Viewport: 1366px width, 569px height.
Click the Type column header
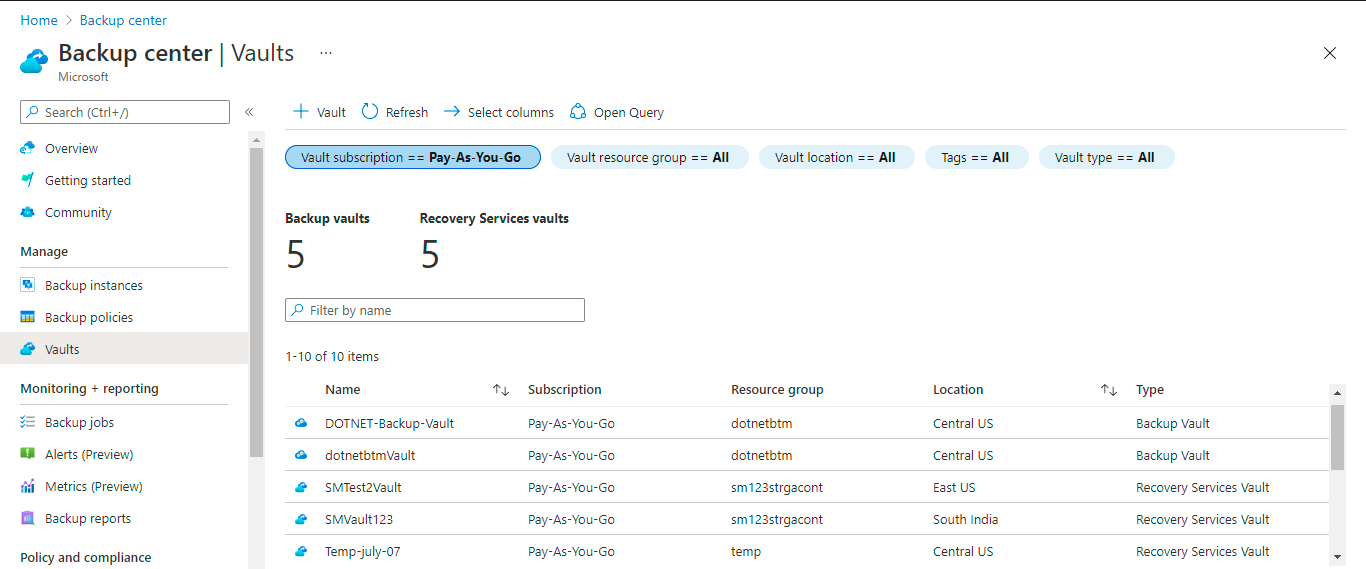(x=1150, y=390)
